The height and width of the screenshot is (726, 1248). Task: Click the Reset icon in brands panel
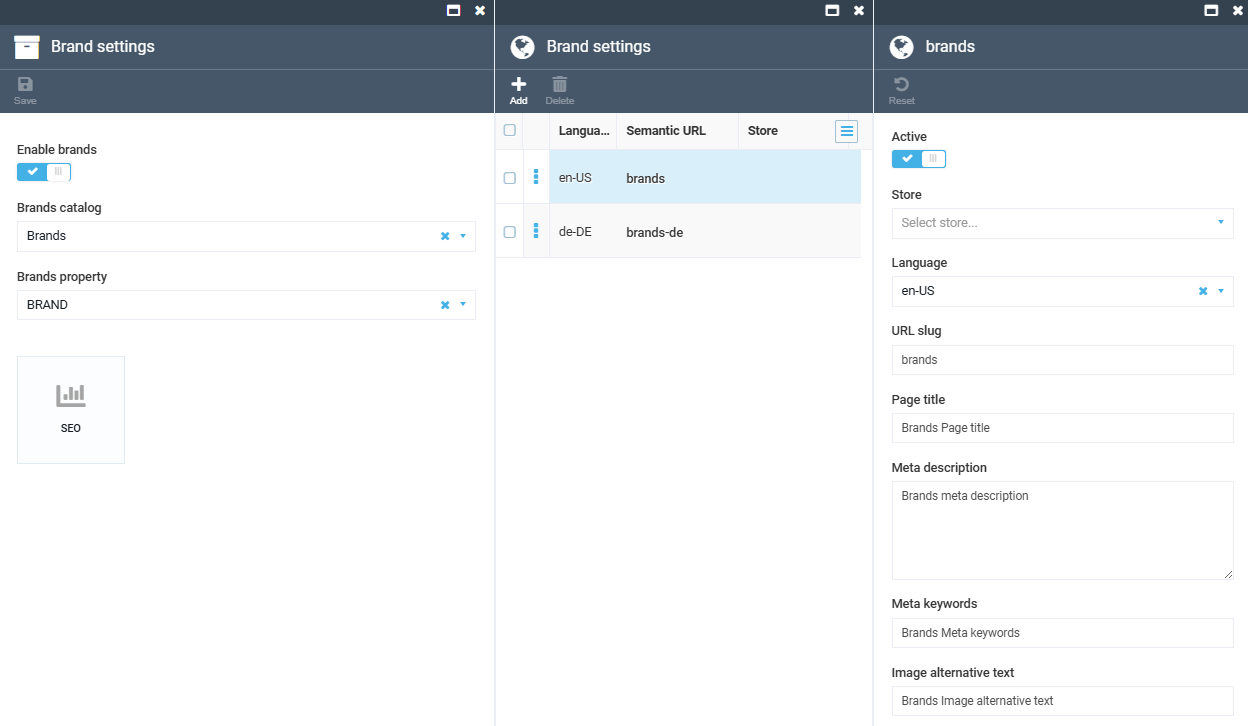pos(901,86)
